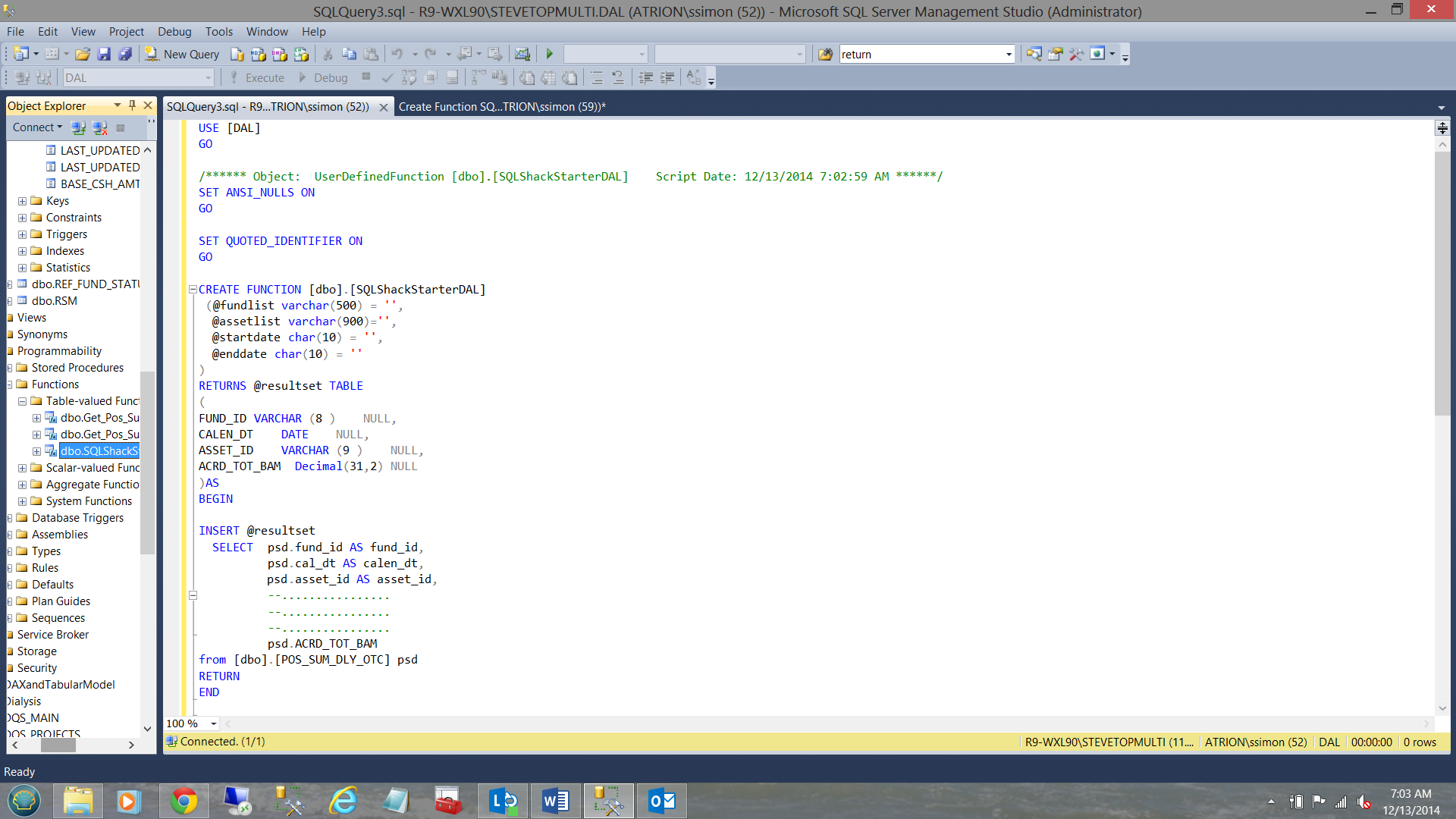1456x819 pixels.
Task: Select the dbo.SQLShackS function tree node
Action: coord(99,451)
